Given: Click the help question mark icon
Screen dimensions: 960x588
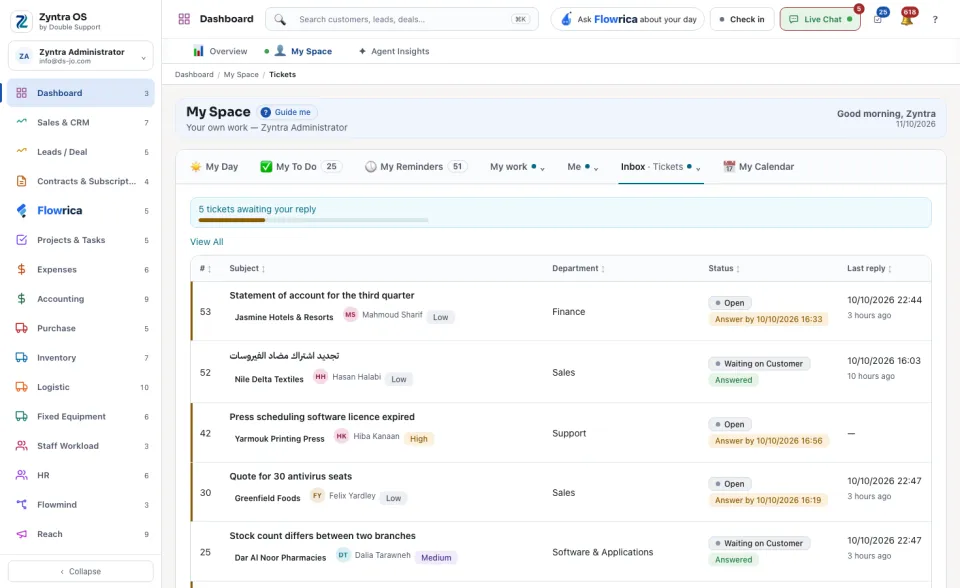Looking at the screenshot, I should coord(935,20).
